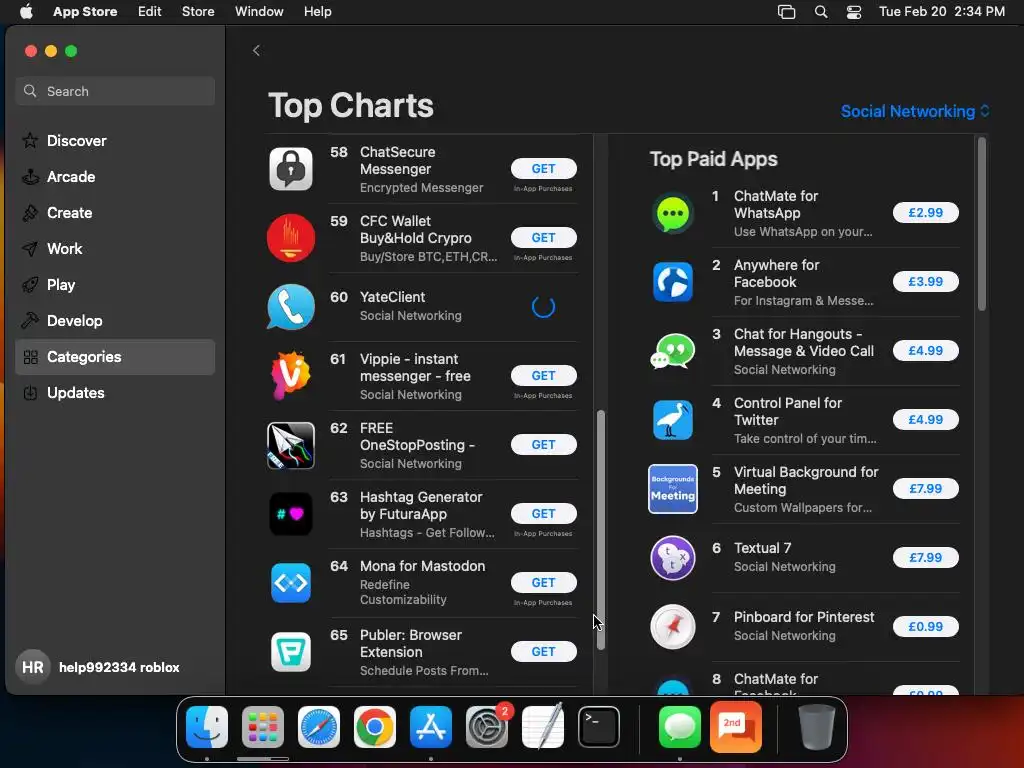Screen dimensions: 1024x768
Task: Open the Publer Browser Extension icon
Action: [x=291, y=652]
